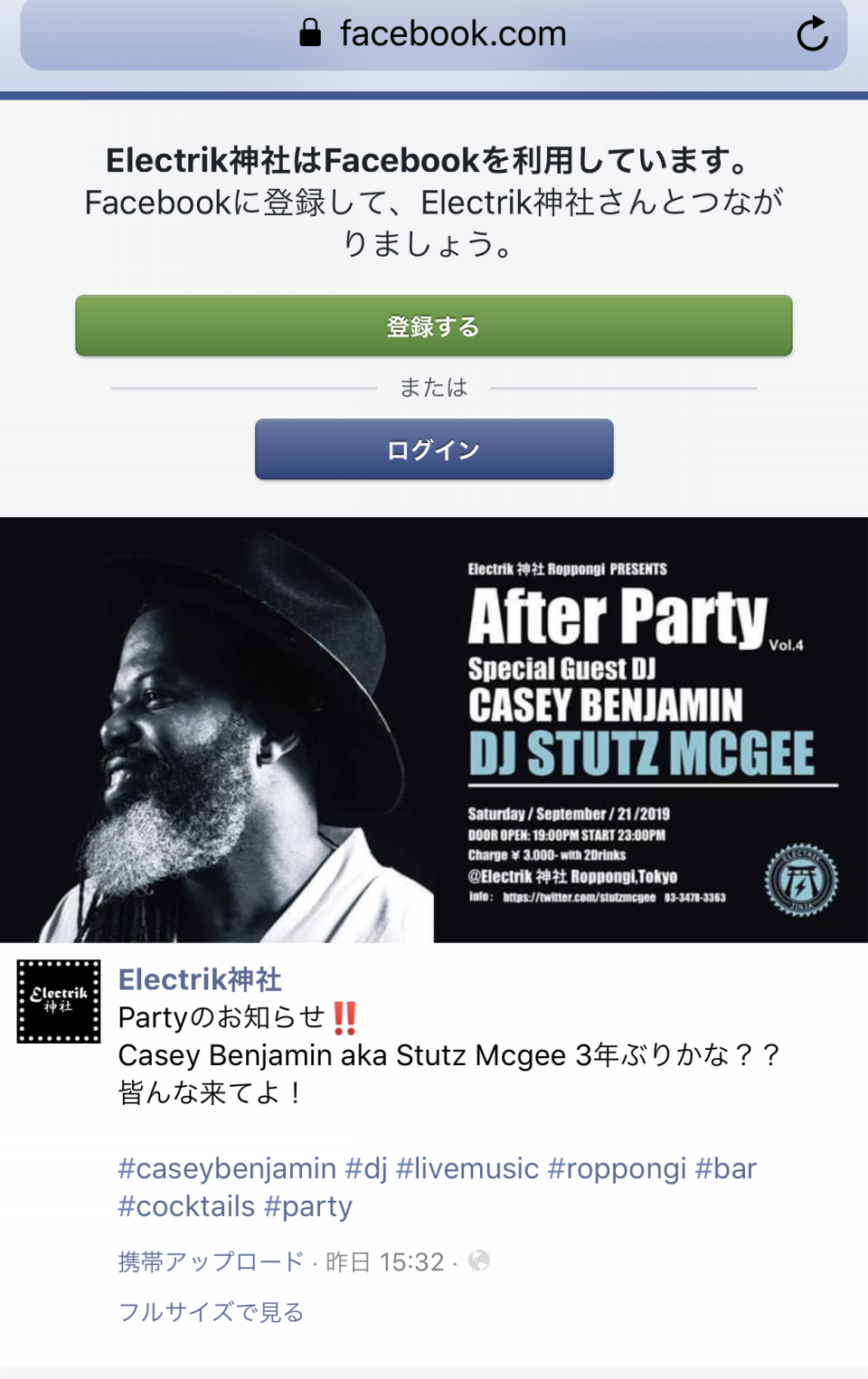This screenshot has height=1379, width=868.
Task: Click the green 登録する button
Action: coord(434,326)
